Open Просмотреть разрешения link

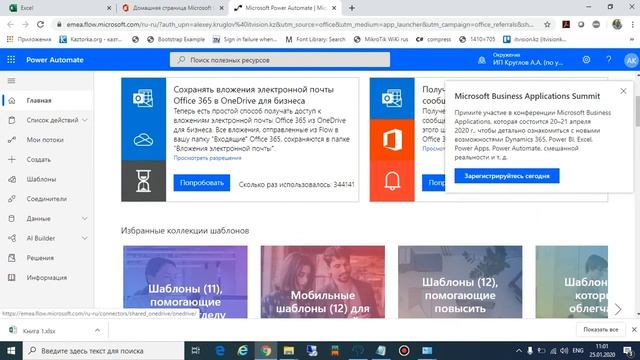click(x=207, y=158)
